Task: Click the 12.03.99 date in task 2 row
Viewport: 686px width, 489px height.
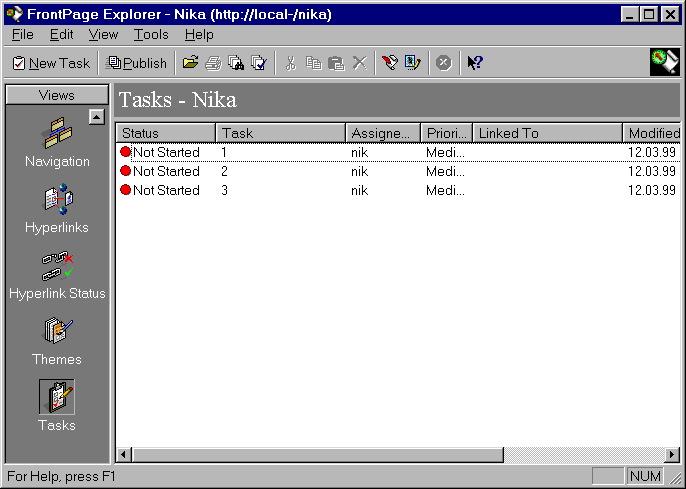Action: pyautogui.click(x=652, y=171)
